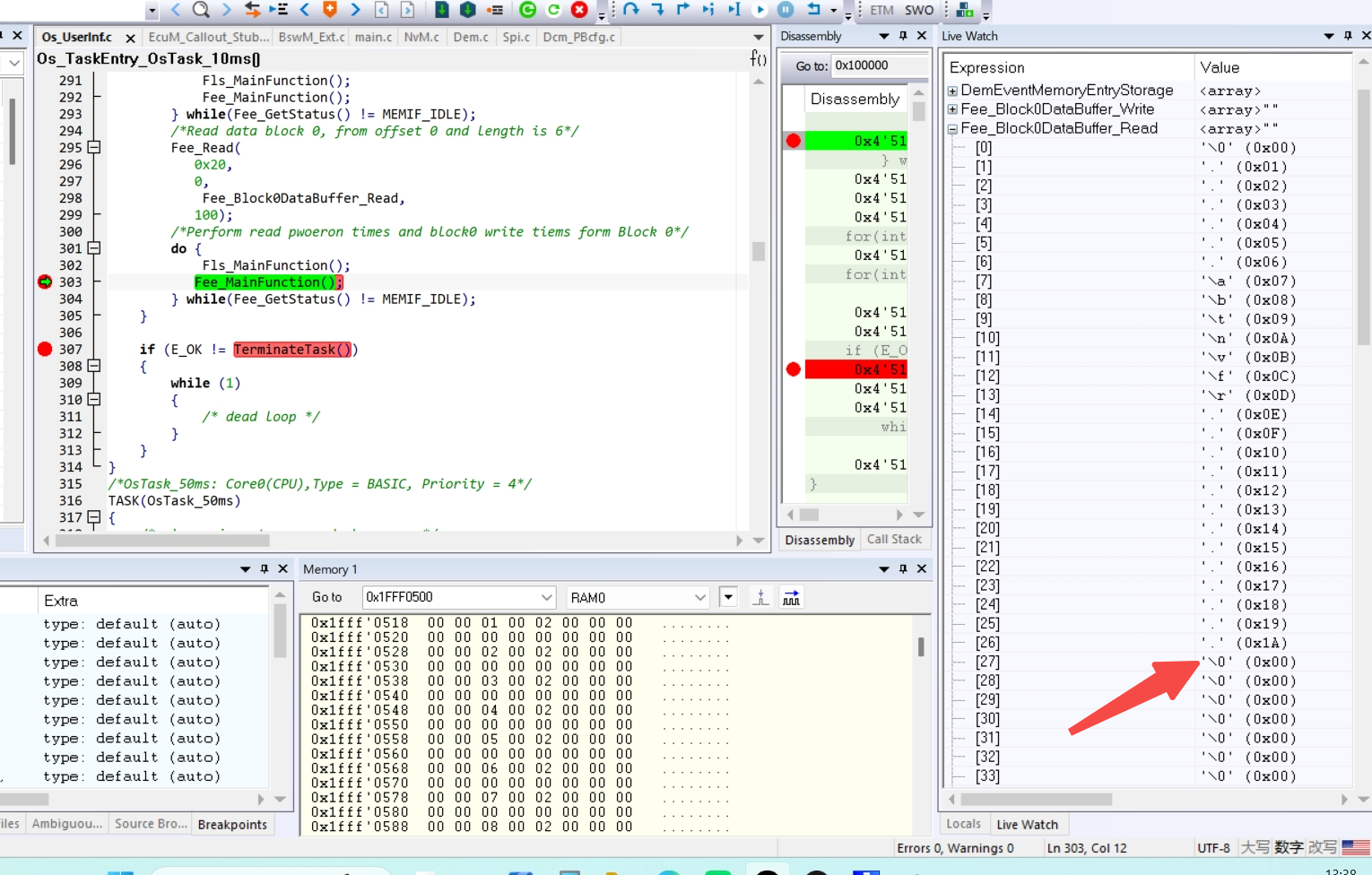
Task: Switch to the NvM.c editor tab
Action: [x=421, y=37]
